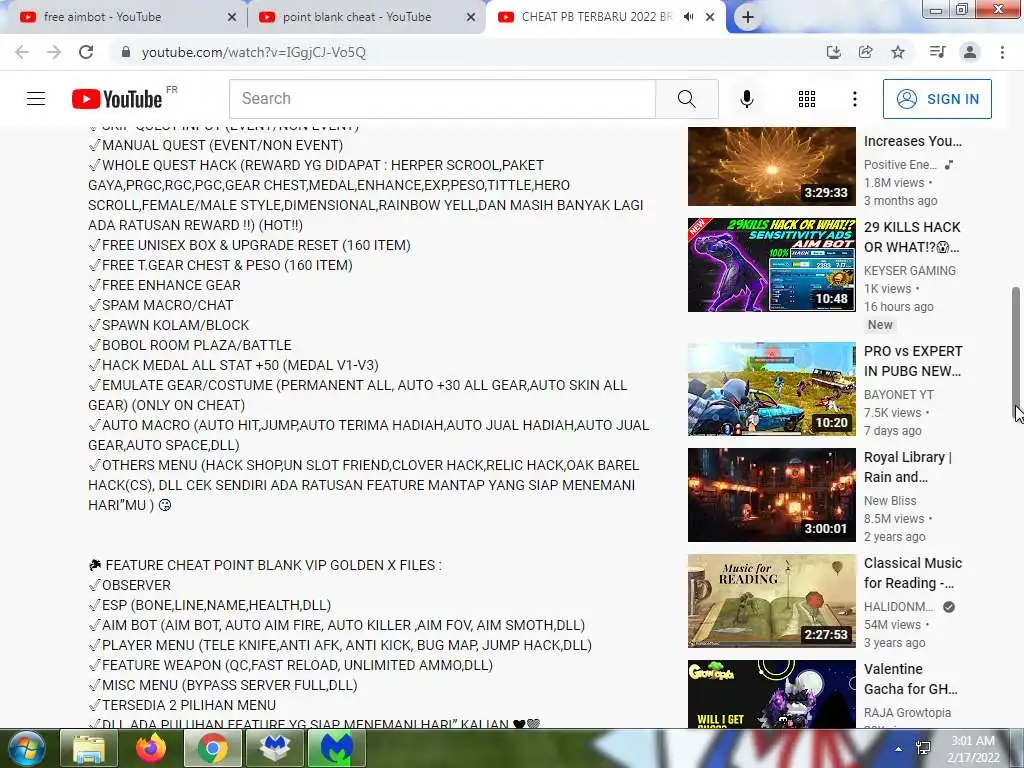Viewport: 1024px width, 768px height.
Task: Open PRO vs EXPERT IN PUBG title link
Action: 912,361
